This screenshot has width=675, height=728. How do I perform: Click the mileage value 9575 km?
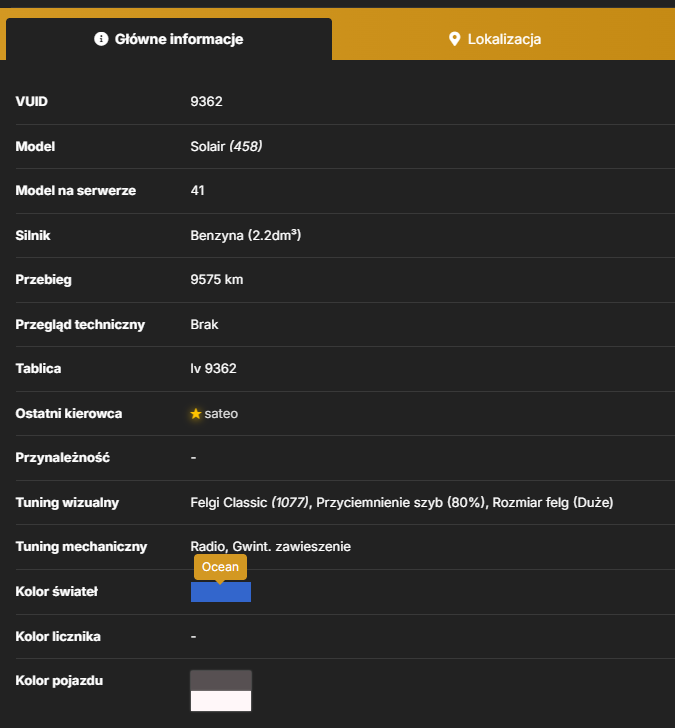pyautogui.click(x=217, y=280)
